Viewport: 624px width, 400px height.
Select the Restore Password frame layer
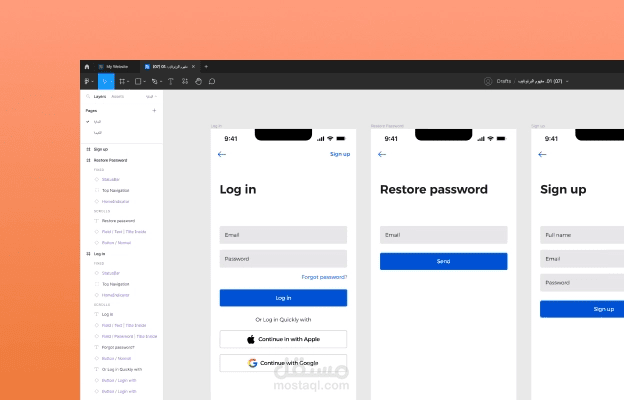pos(110,160)
